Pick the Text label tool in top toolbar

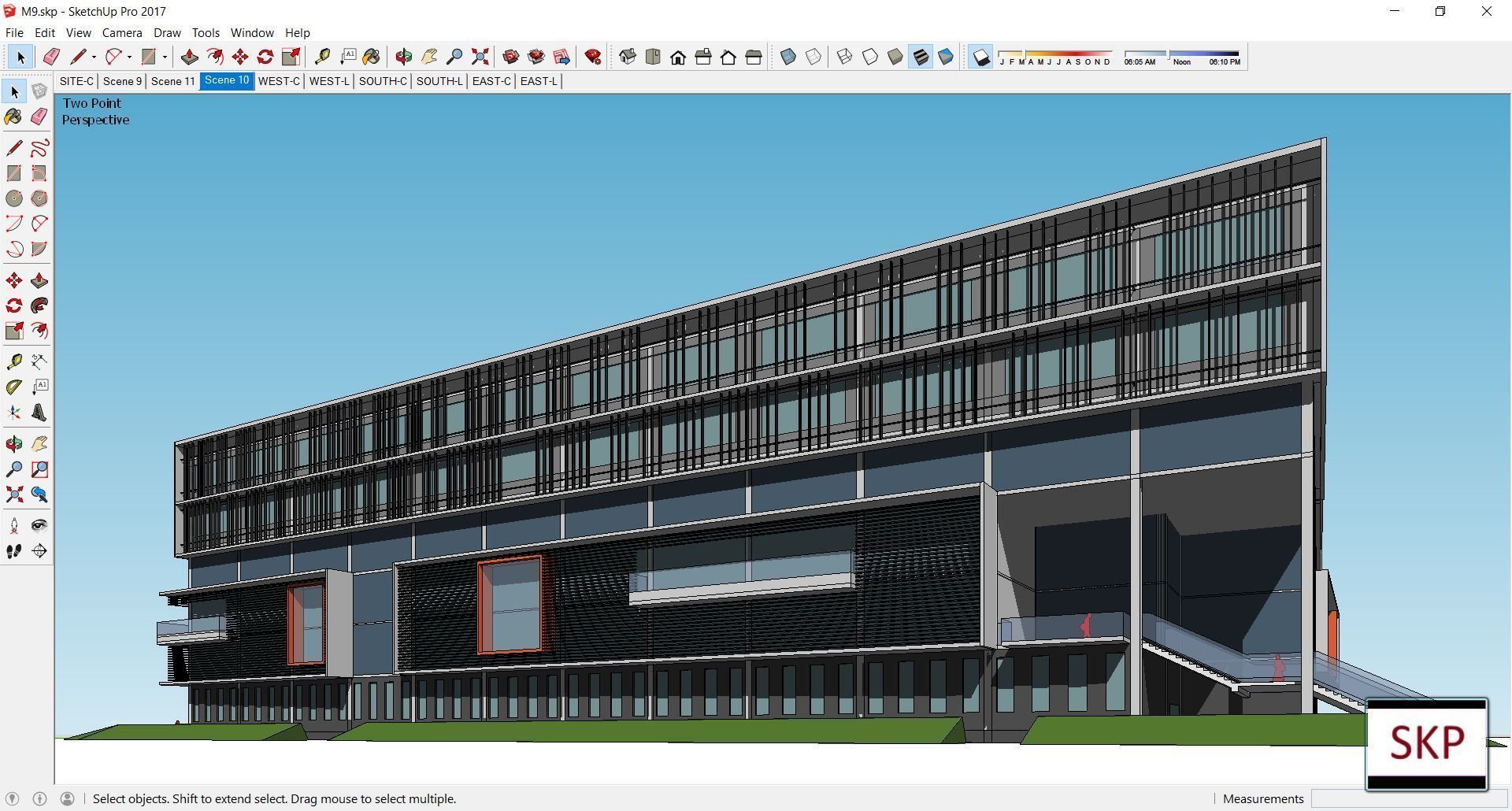tap(347, 57)
